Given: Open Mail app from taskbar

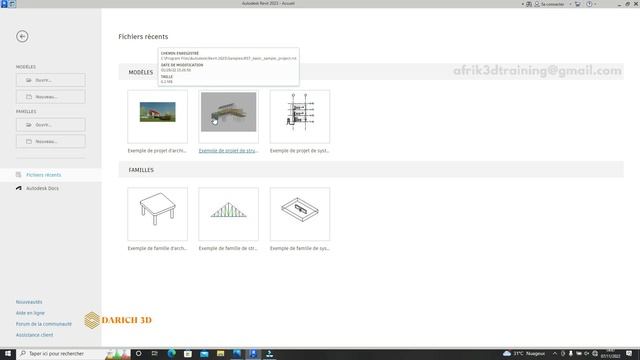Looking at the screenshot, I should point(204,353).
